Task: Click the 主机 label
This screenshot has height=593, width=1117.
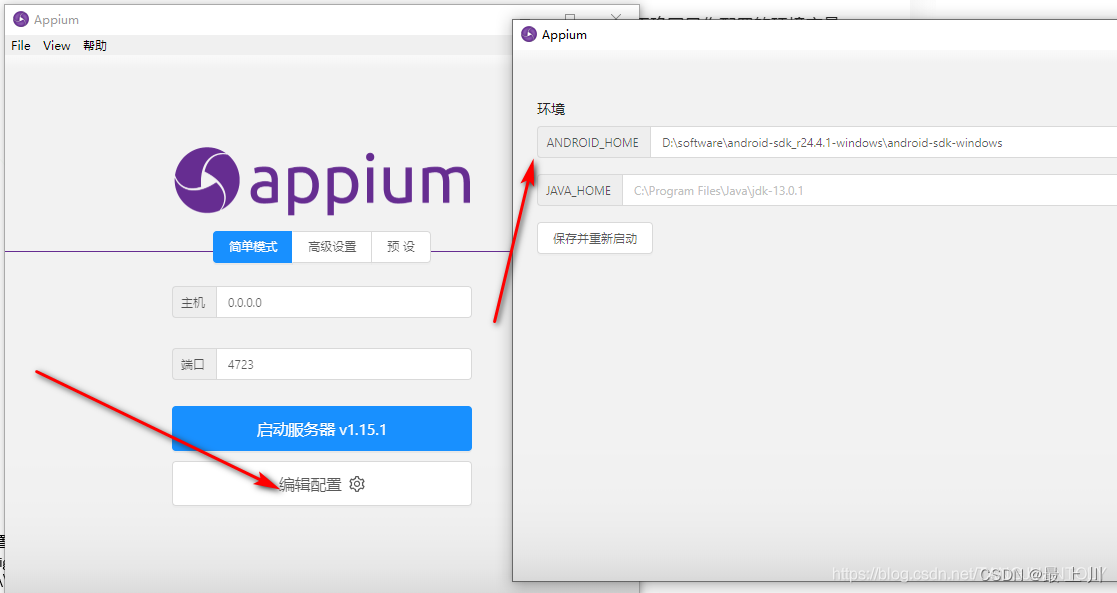Action: (x=194, y=302)
